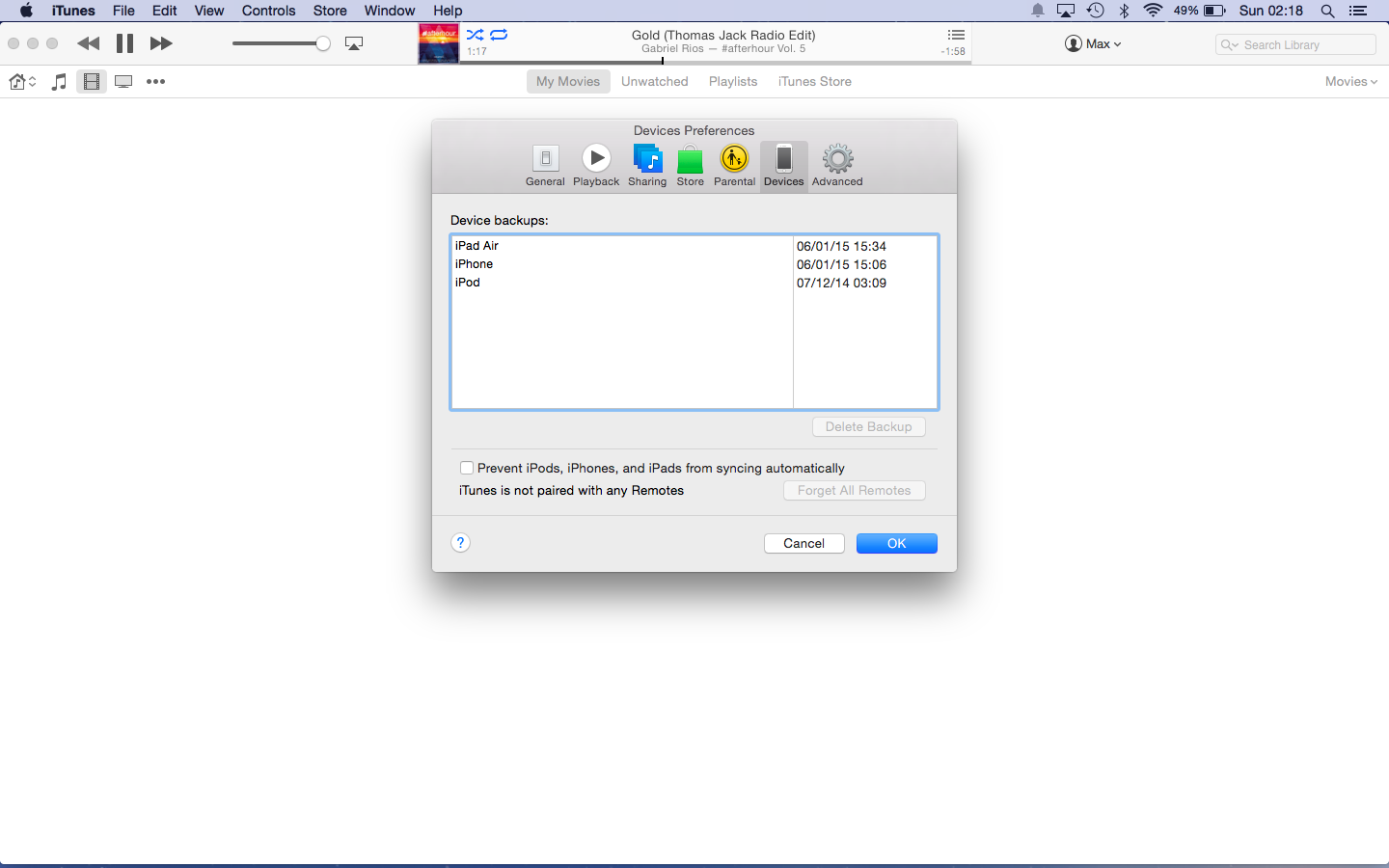Click the remaining time -1:58 display
The height and width of the screenshot is (868, 1389).
click(x=953, y=52)
